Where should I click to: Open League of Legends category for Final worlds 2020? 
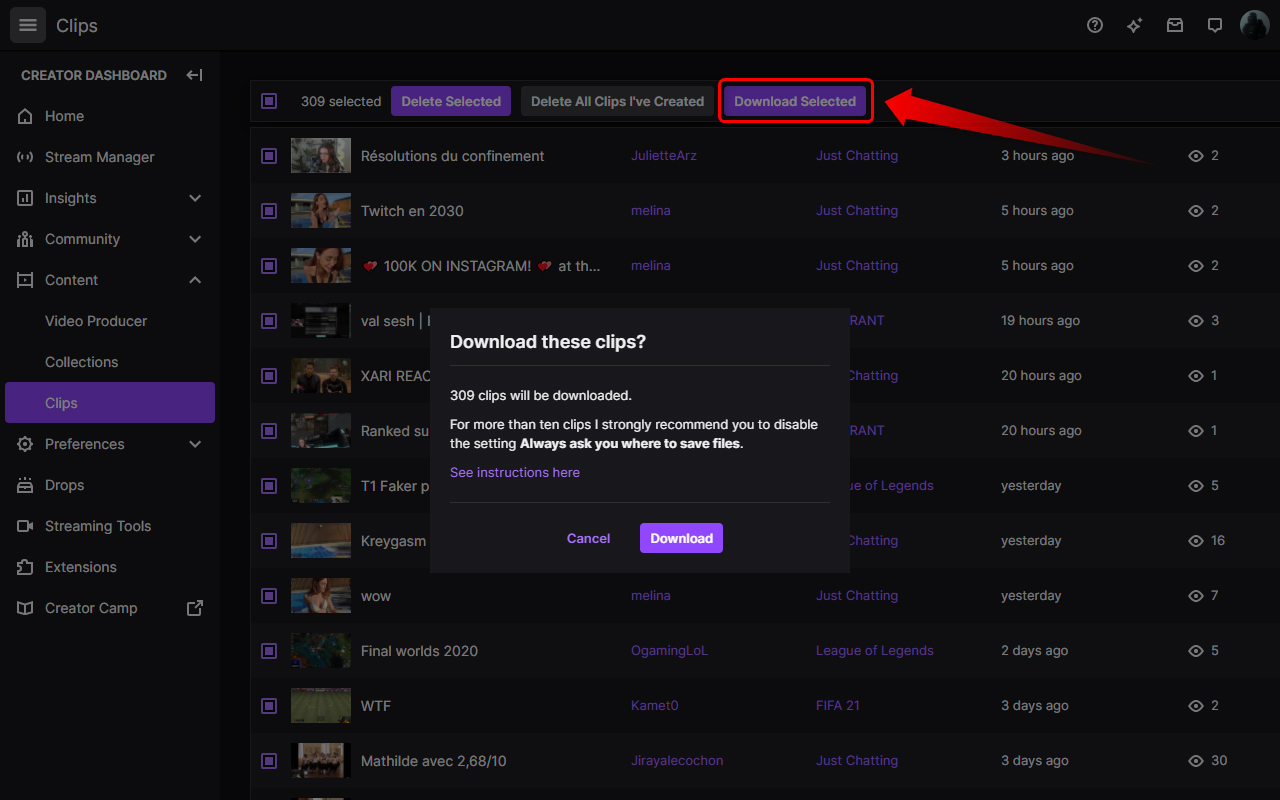tap(875, 651)
